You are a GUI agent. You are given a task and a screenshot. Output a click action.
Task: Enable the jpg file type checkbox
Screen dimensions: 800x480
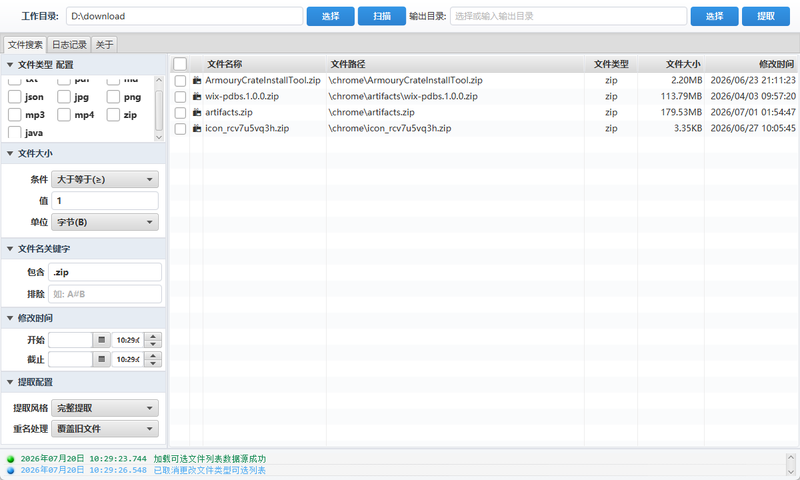(x=64, y=97)
